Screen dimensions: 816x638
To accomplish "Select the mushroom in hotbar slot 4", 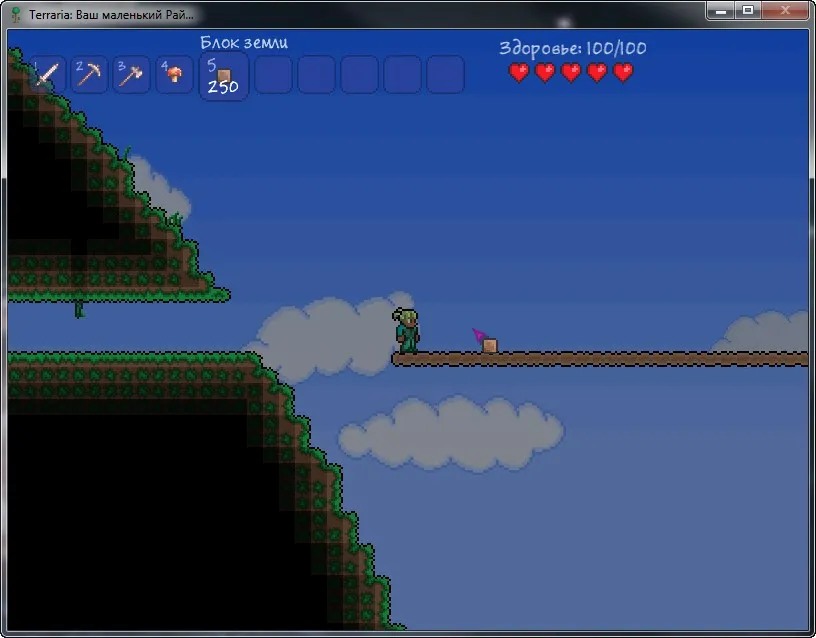I will tap(174, 74).
